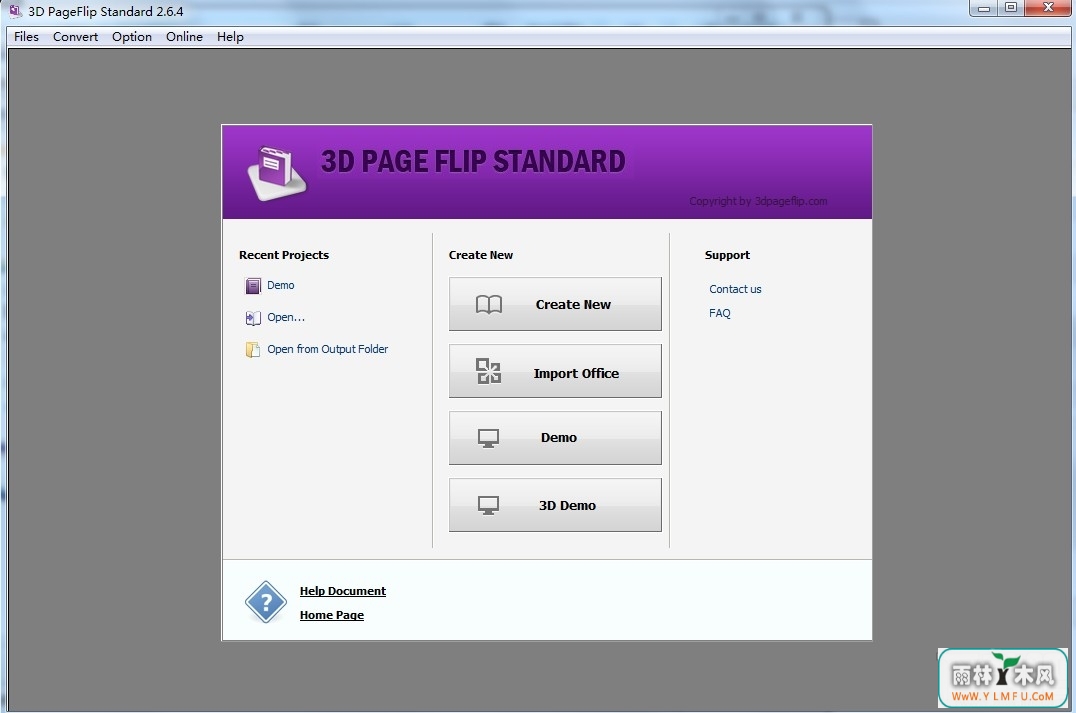This screenshot has width=1076, height=713.
Task: Open the Files menu
Action: click(x=26, y=36)
